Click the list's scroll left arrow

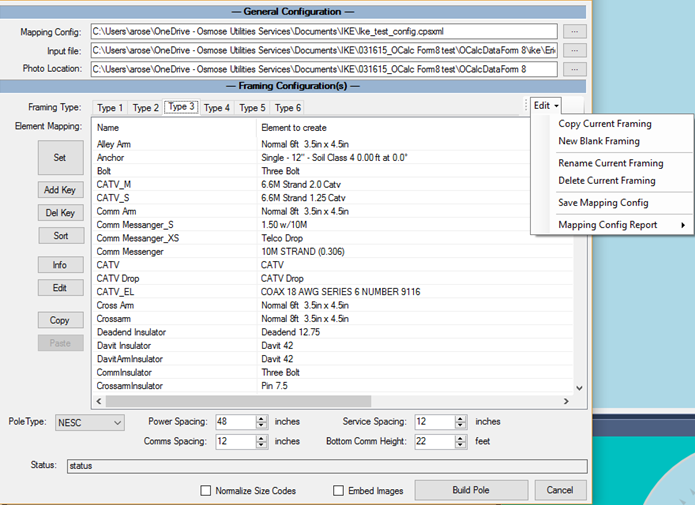pyautogui.click(x=99, y=401)
